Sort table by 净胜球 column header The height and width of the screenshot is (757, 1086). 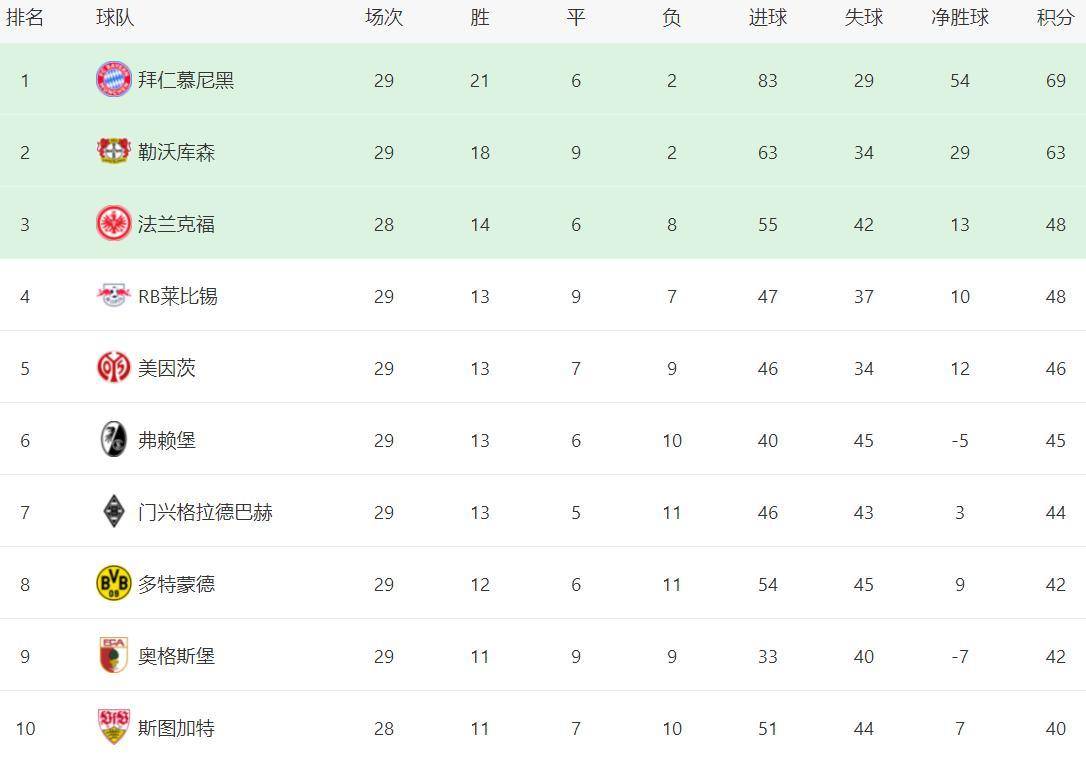tap(959, 18)
